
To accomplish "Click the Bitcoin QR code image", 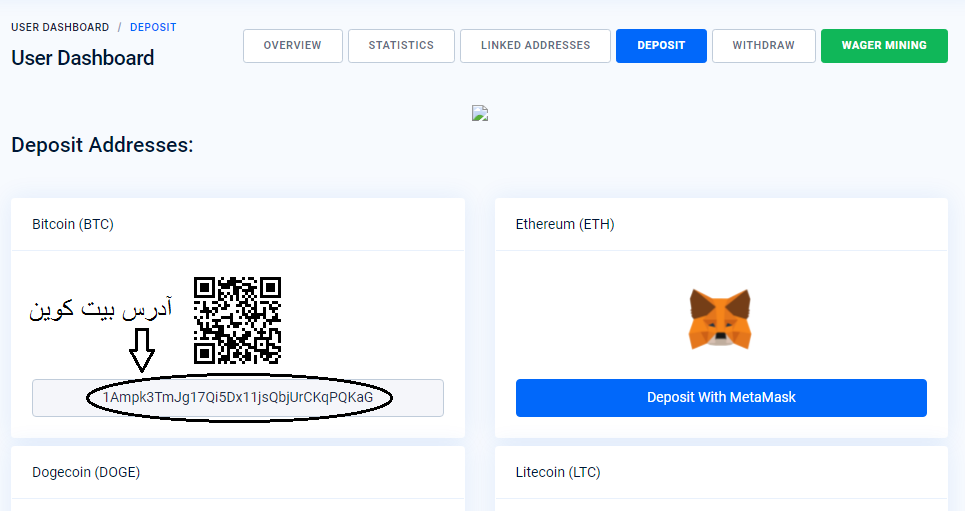I will (238, 320).
